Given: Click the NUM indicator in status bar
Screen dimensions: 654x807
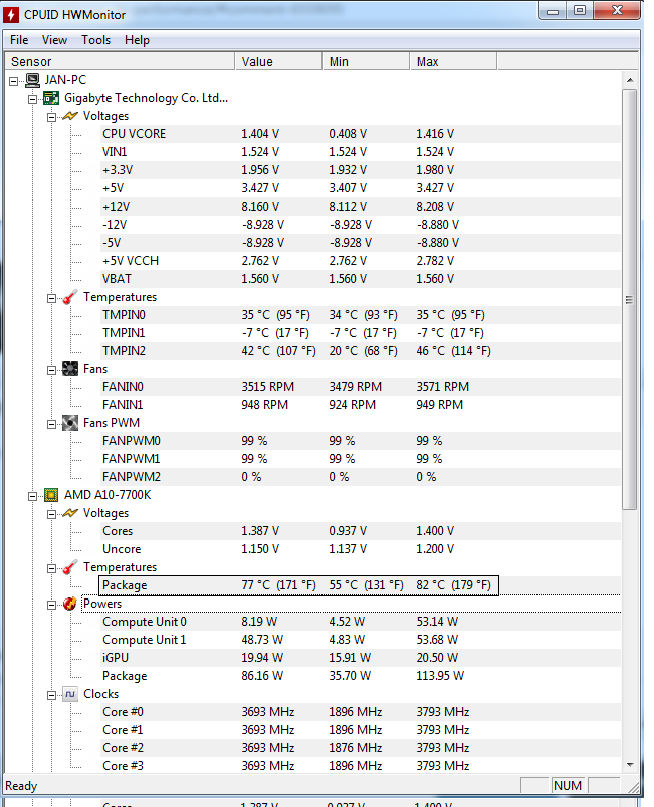Looking at the screenshot, I should 568,785.
